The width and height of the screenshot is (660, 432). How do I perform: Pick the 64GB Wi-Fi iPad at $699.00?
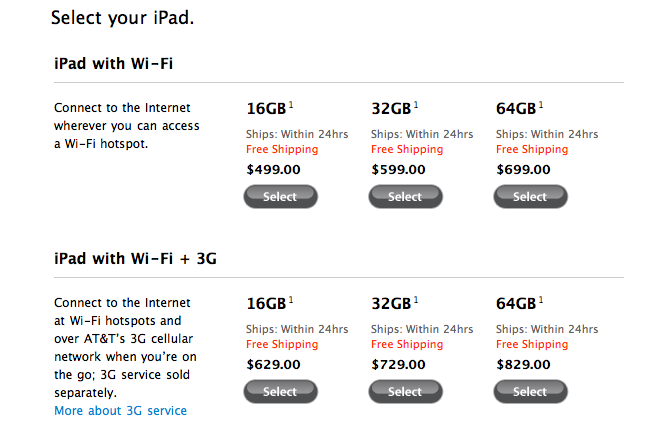(530, 196)
